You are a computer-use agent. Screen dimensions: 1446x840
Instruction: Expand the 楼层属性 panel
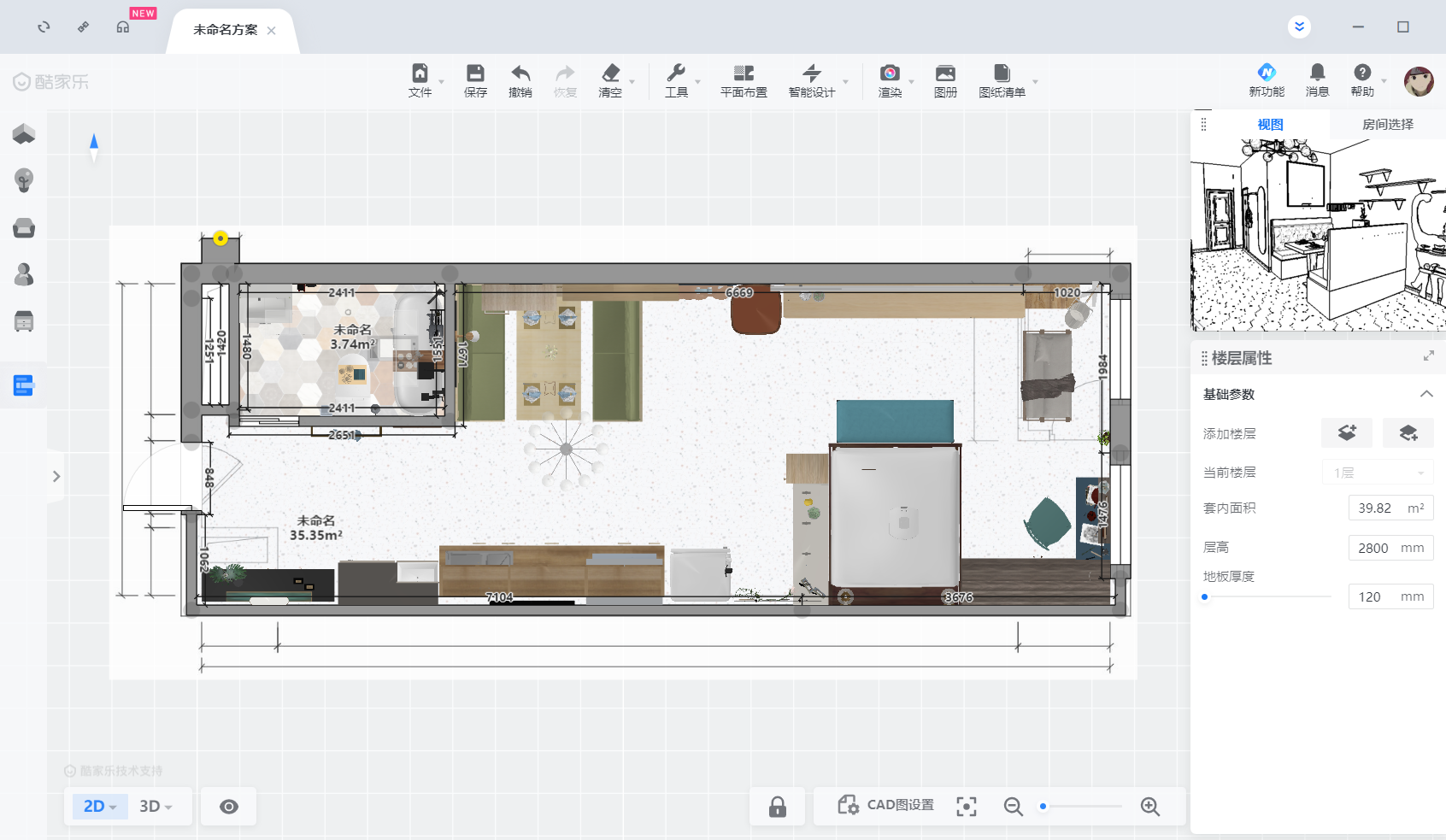(1428, 355)
